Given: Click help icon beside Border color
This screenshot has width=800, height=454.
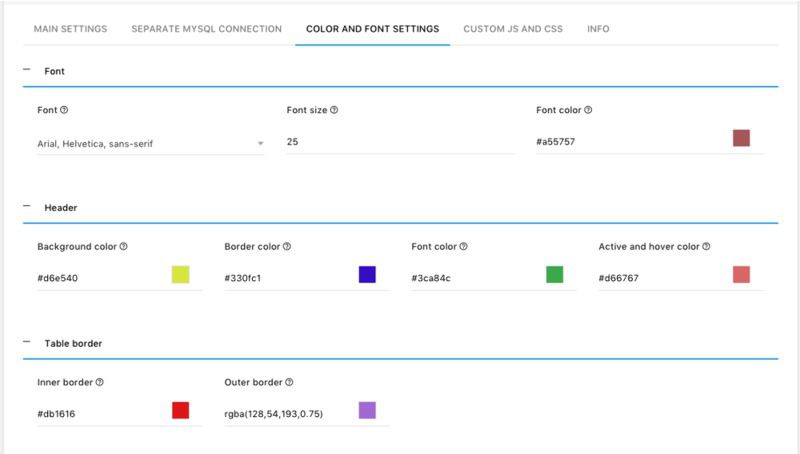Looking at the screenshot, I should click(288, 246).
